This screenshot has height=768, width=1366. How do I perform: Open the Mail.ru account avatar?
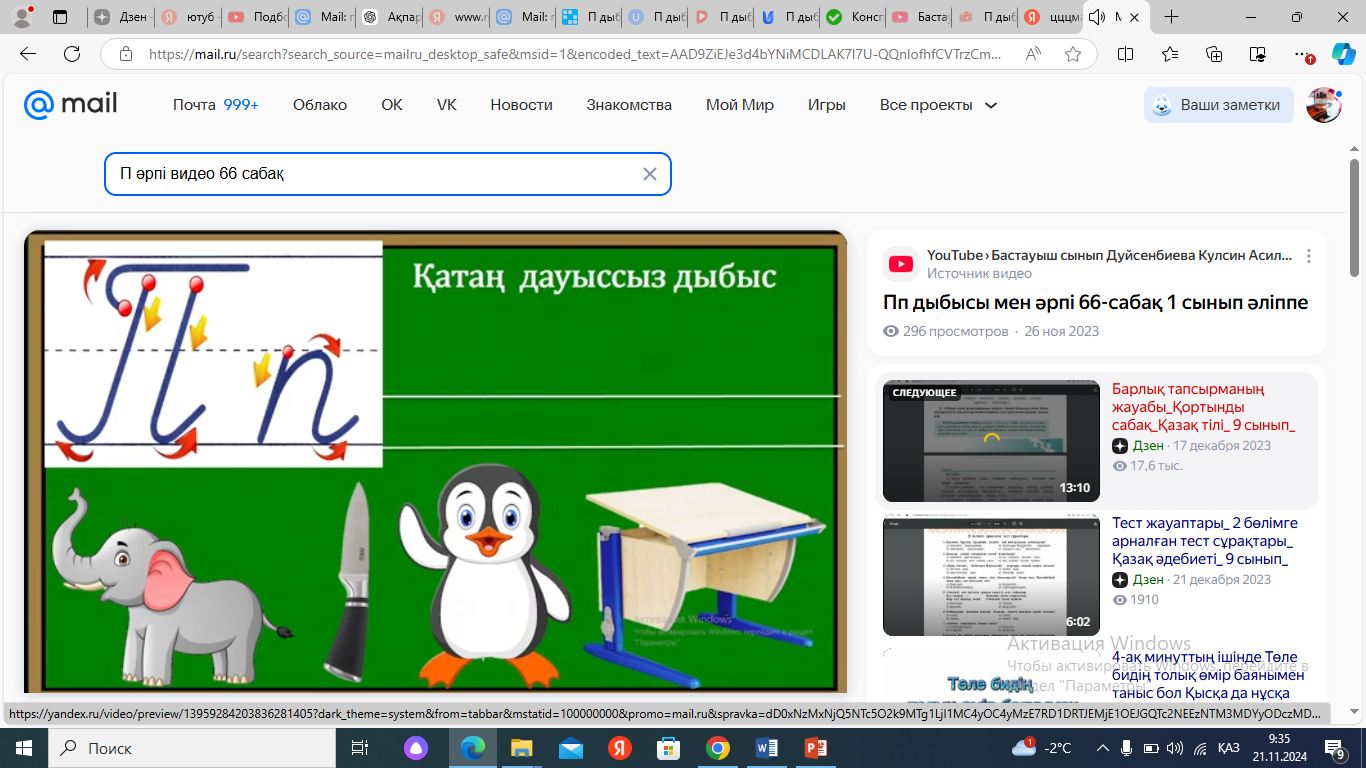point(1324,105)
